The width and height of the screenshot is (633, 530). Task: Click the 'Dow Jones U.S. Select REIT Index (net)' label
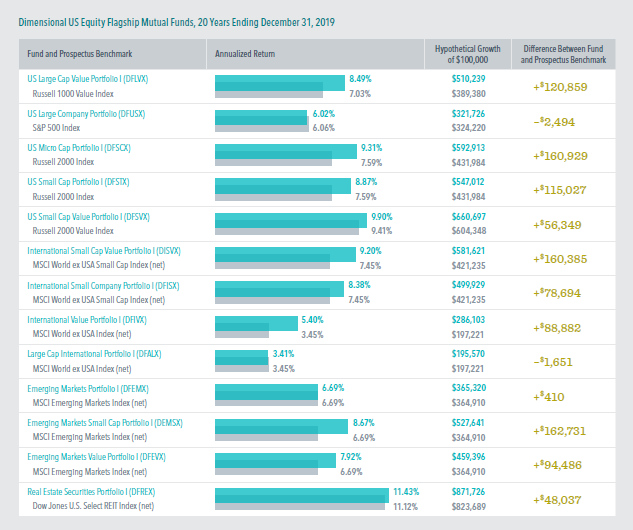pyautogui.click(x=93, y=506)
